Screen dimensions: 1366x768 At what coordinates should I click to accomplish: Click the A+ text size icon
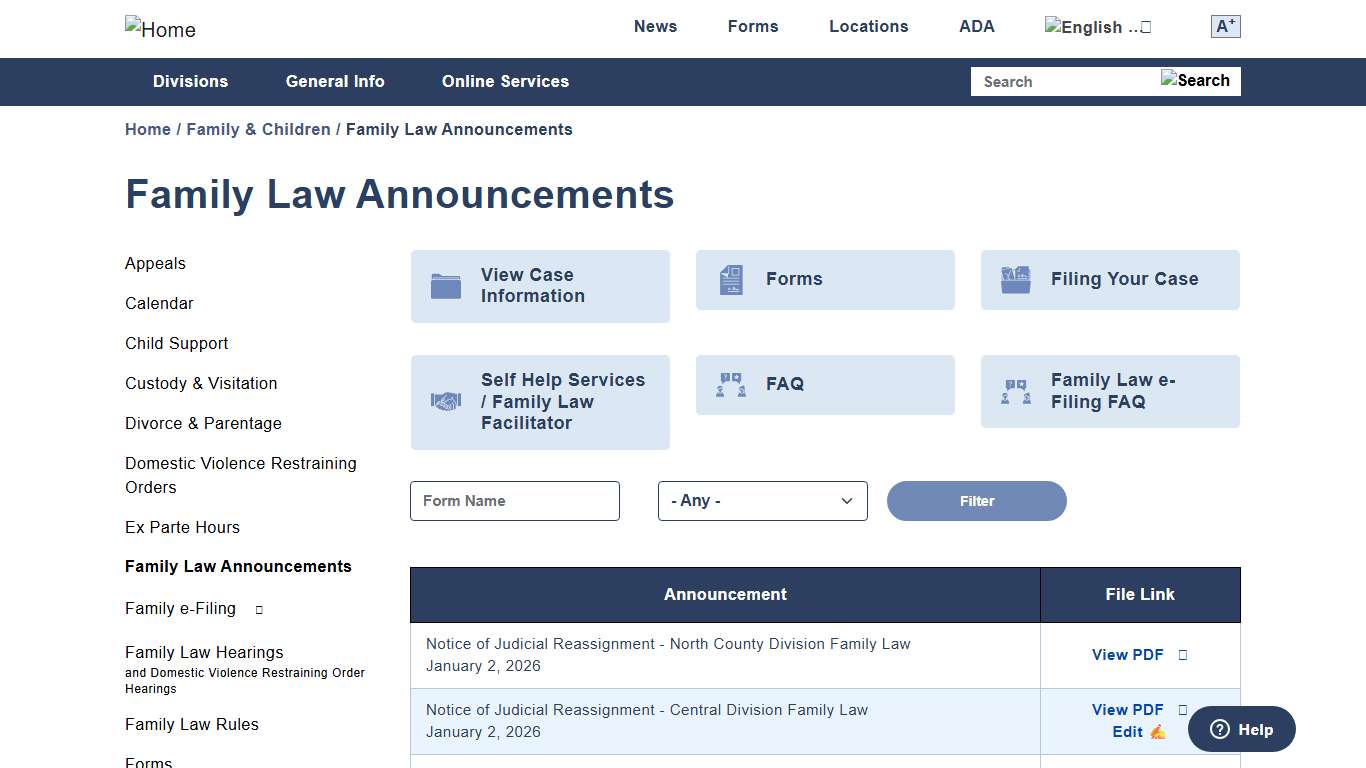[x=1225, y=26]
